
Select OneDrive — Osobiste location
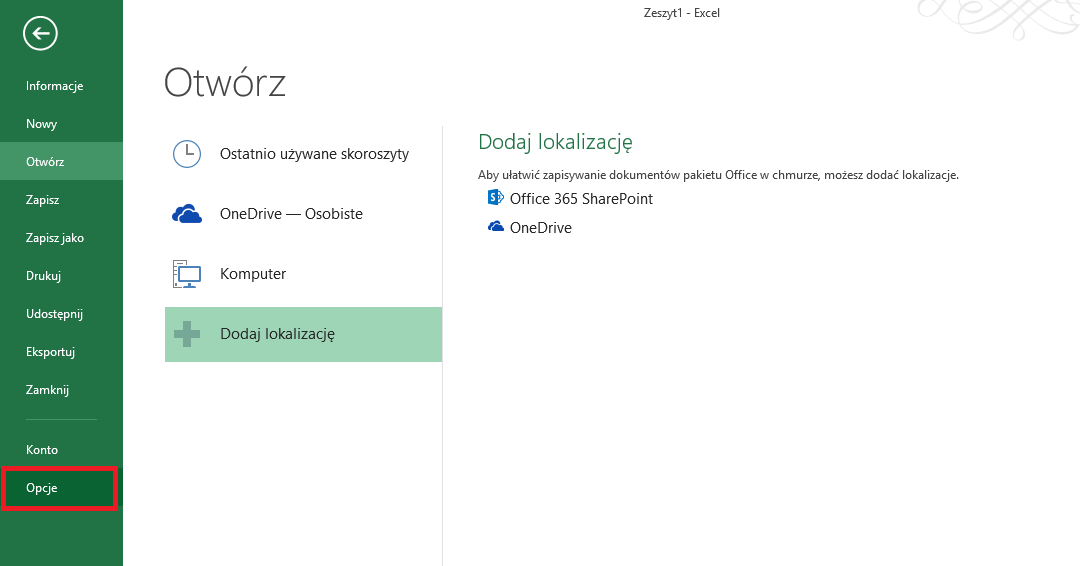[x=303, y=214]
